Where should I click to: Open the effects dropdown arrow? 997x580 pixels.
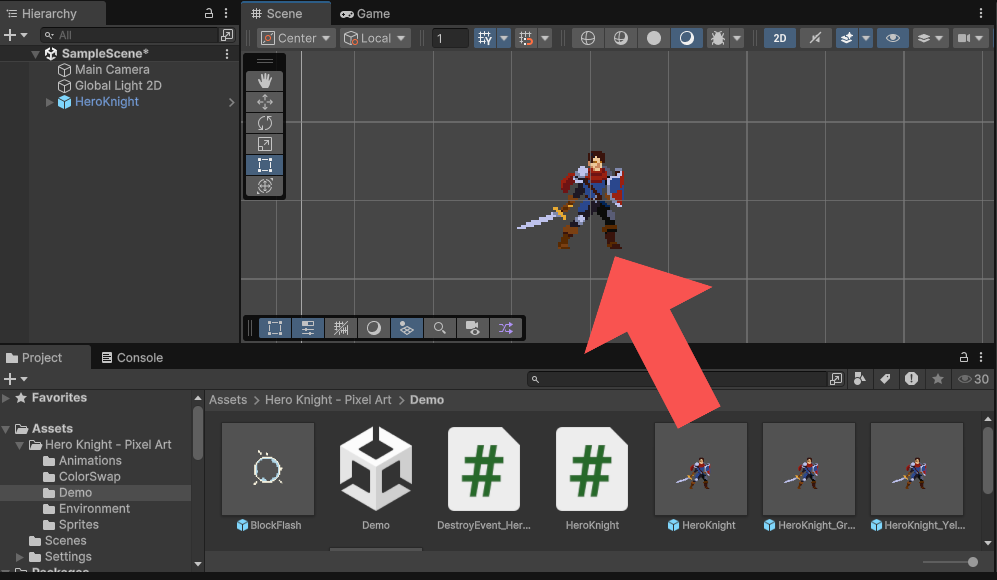tap(865, 38)
